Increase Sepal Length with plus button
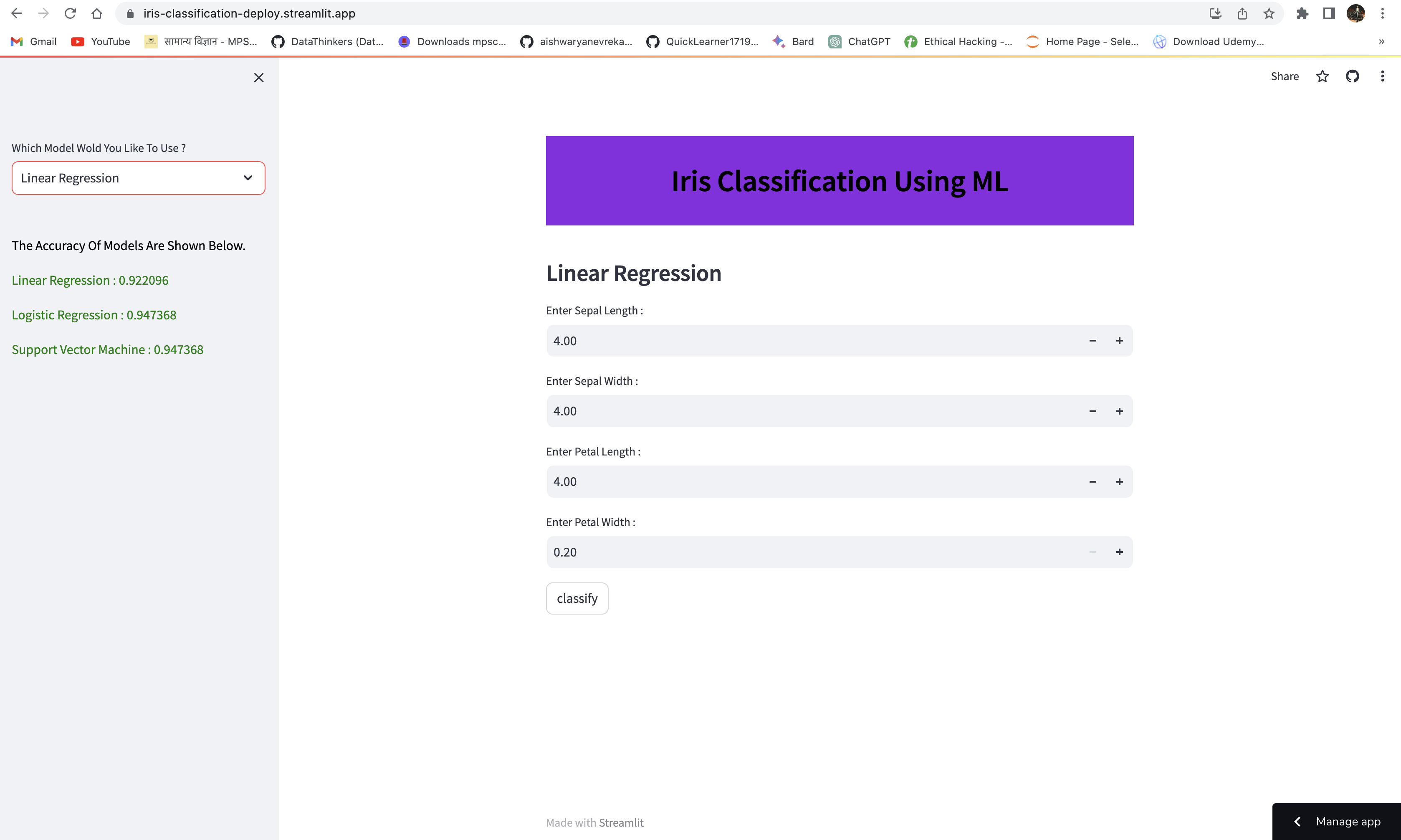The width and height of the screenshot is (1401, 840). [x=1119, y=341]
